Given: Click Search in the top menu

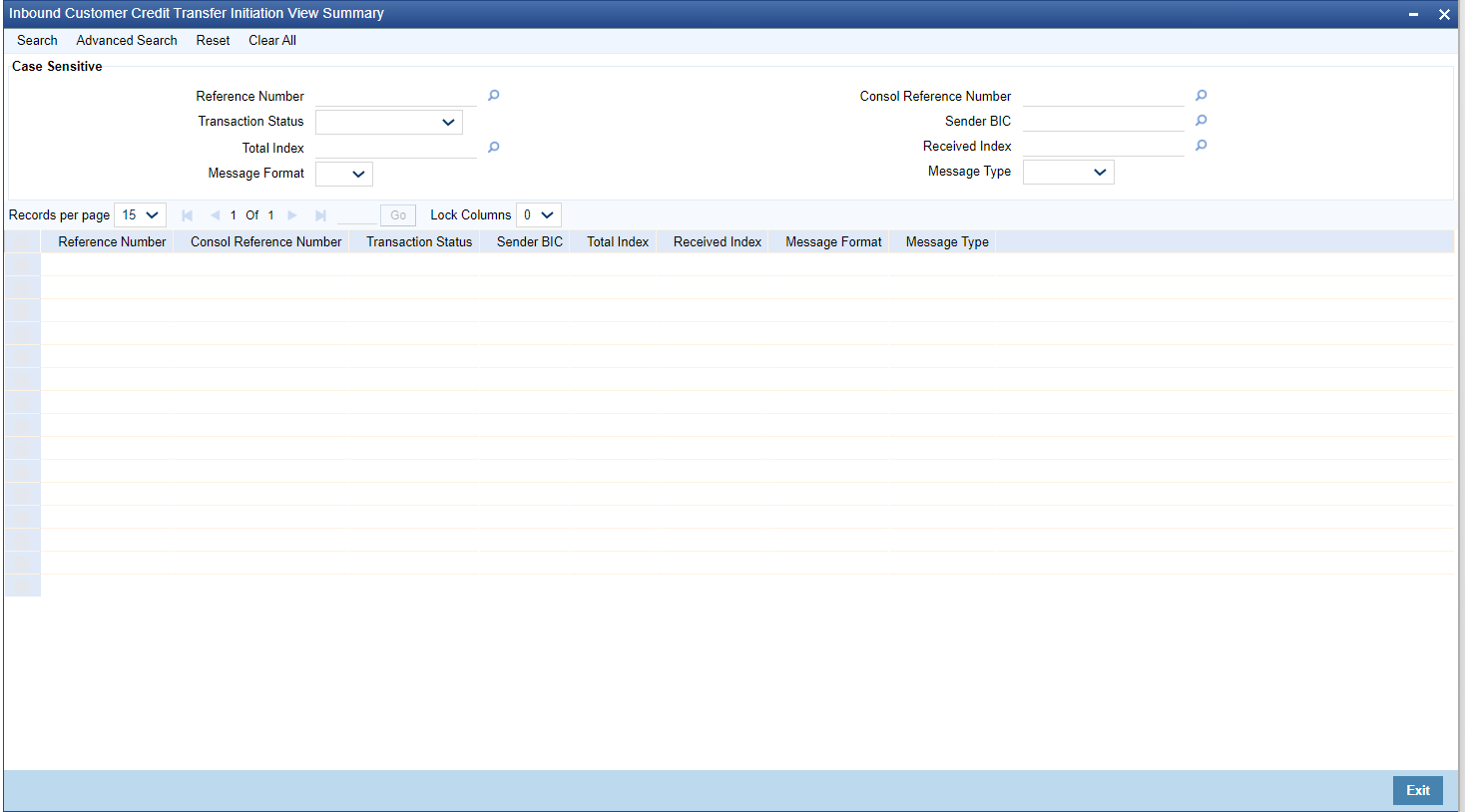Looking at the screenshot, I should (37, 41).
